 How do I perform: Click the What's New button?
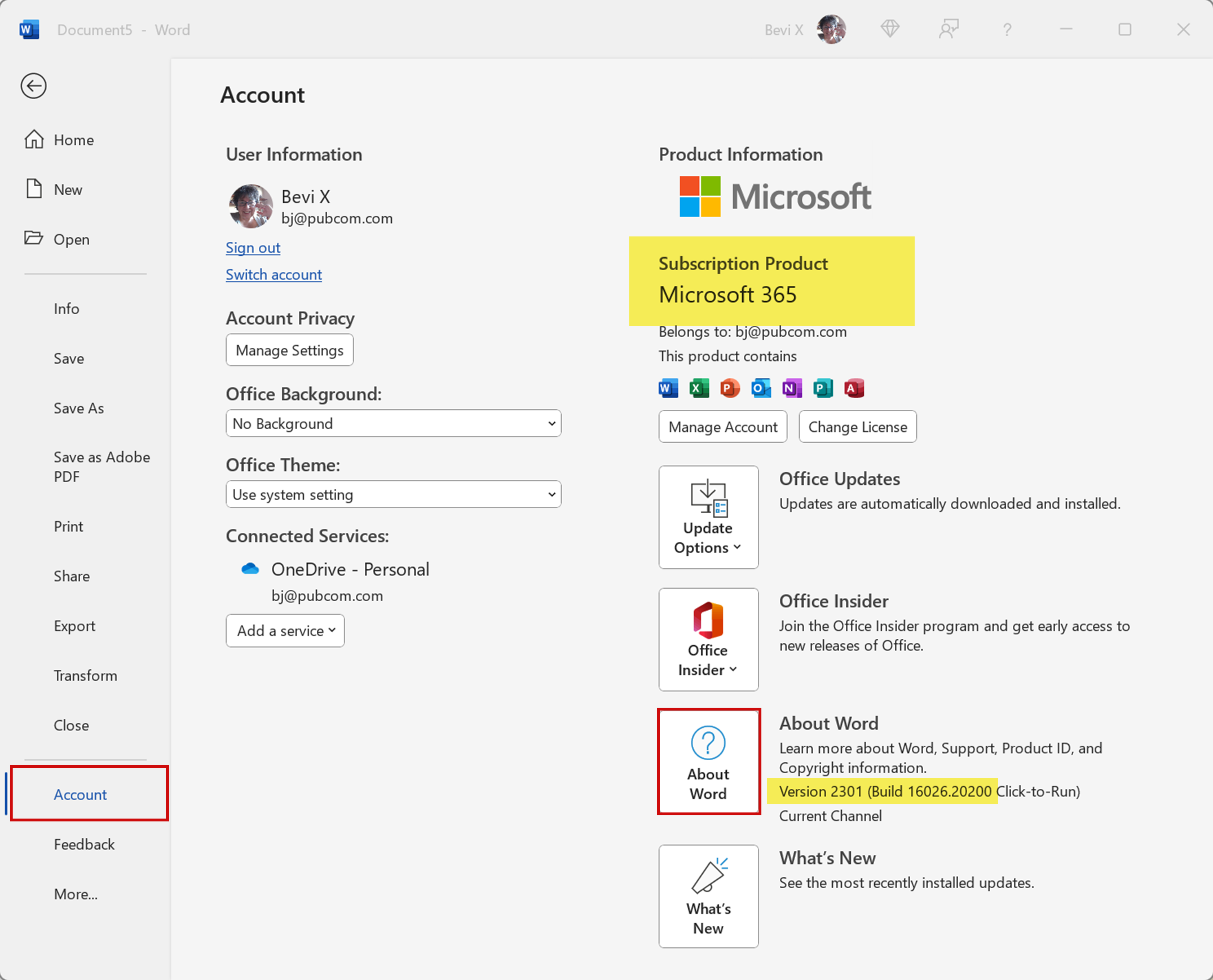(x=708, y=896)
